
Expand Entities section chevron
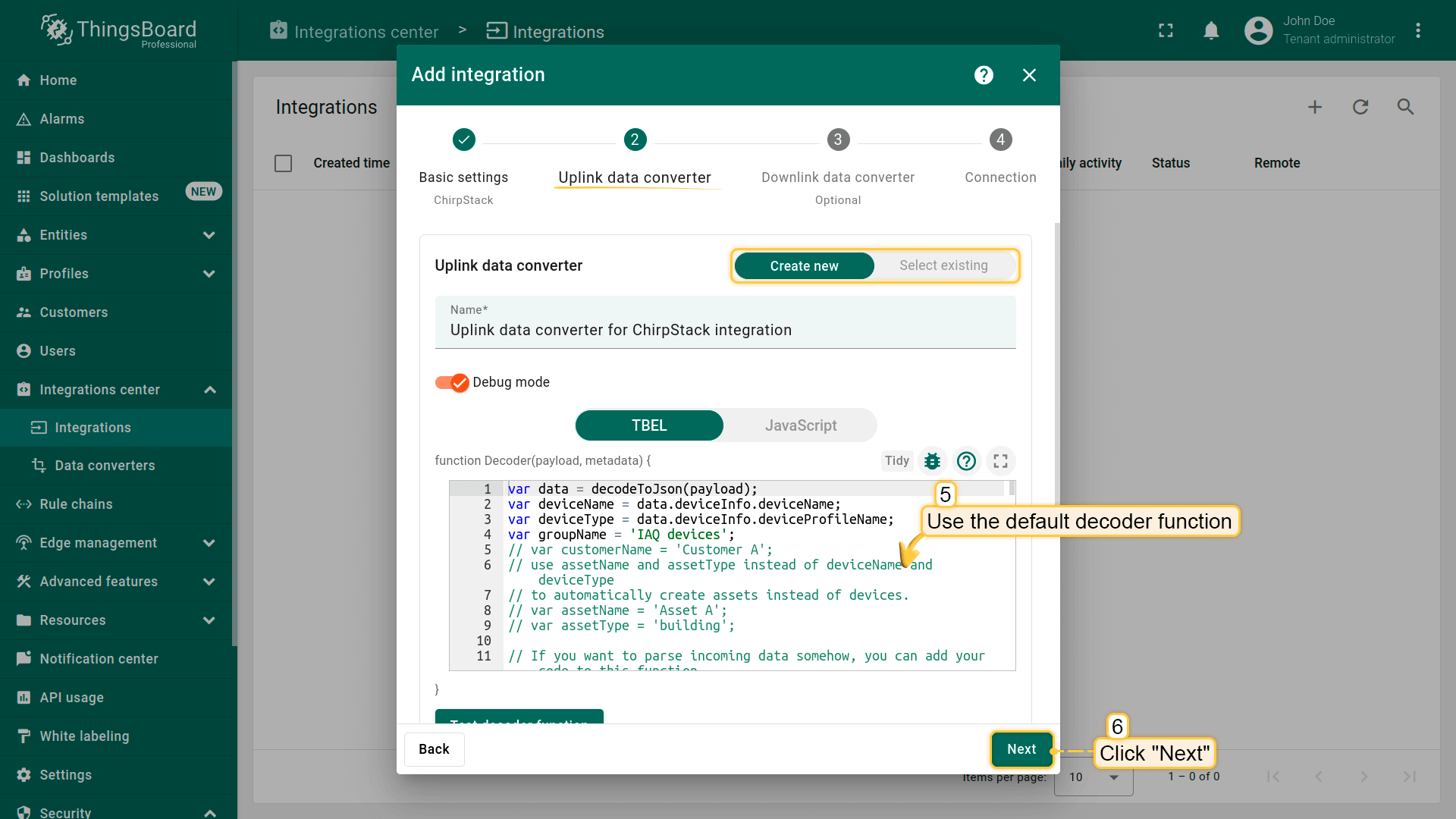(209, 235)
